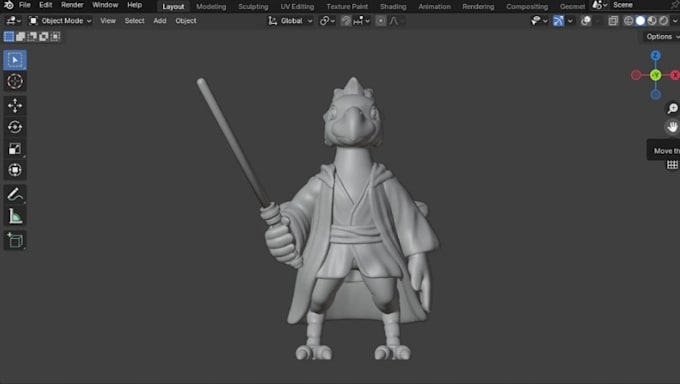Open the Render menu
The image size is (680, 384).
[x=72, y=5]
